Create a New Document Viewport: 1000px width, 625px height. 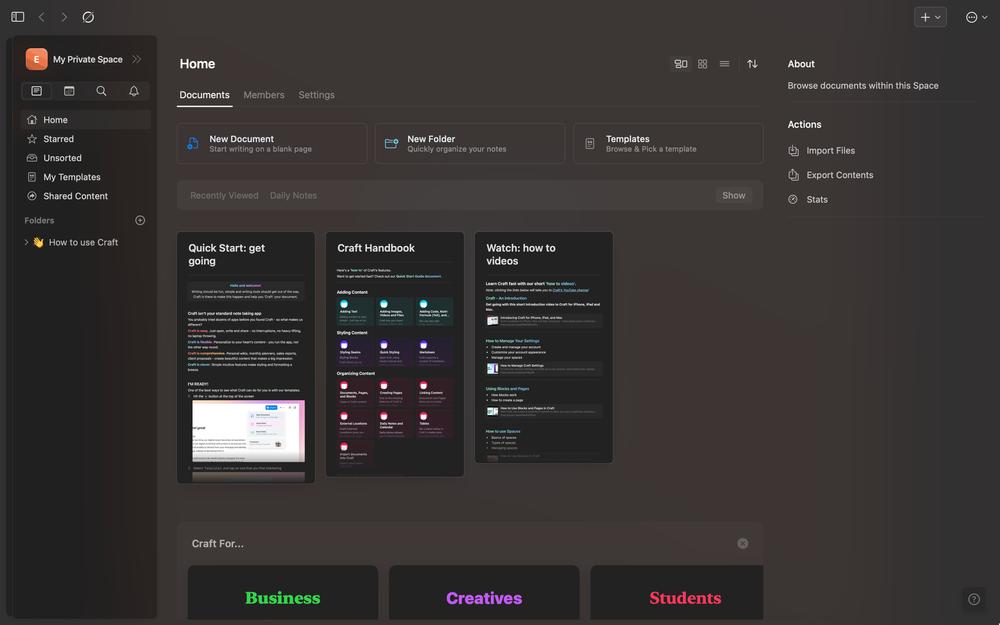click(x=272, y=143)
